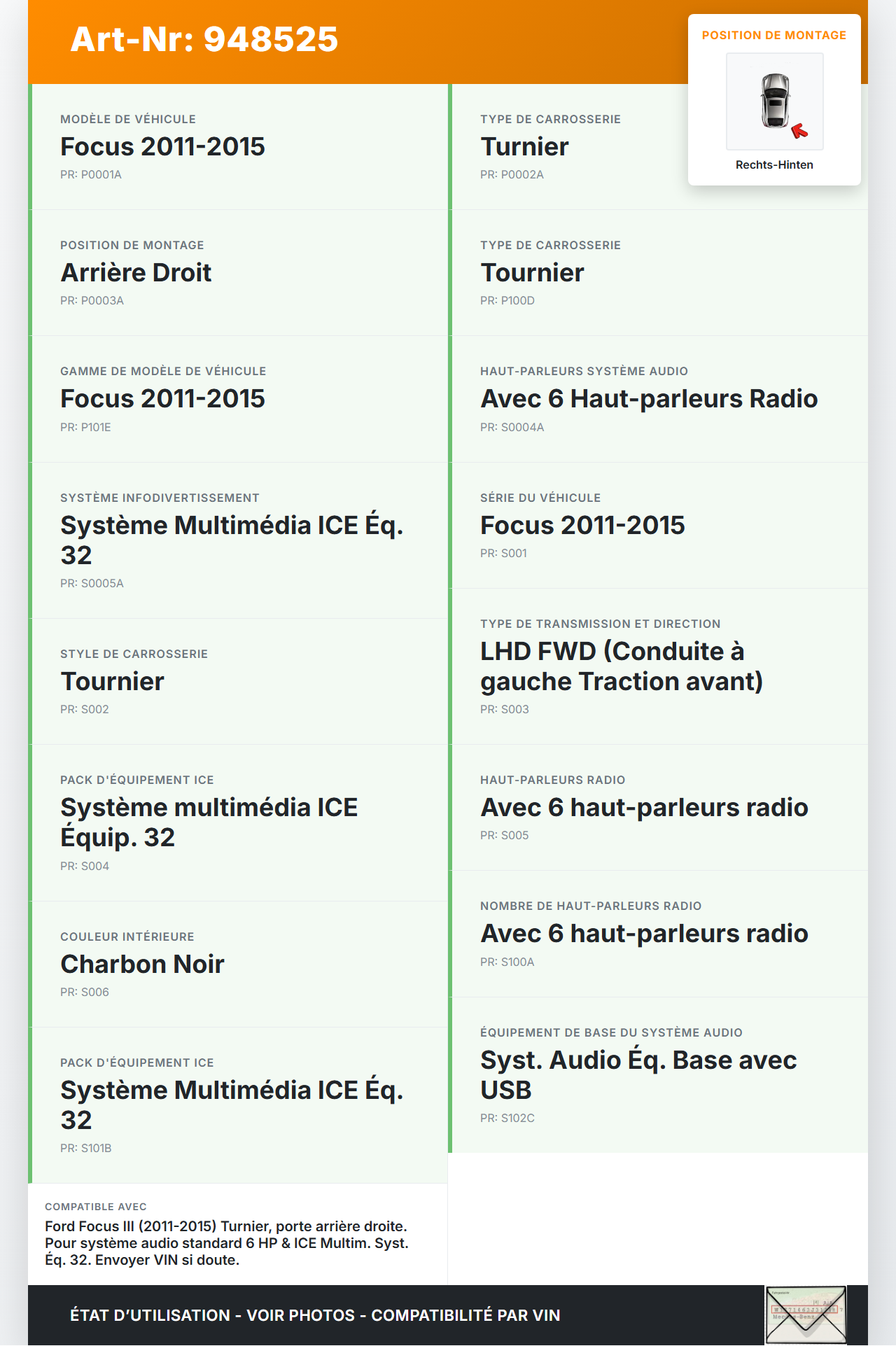The width and height of the screenshot is (896, 1346).
Task: Select the LHD FWD transmission entry
Action: [x=621, y=666]
